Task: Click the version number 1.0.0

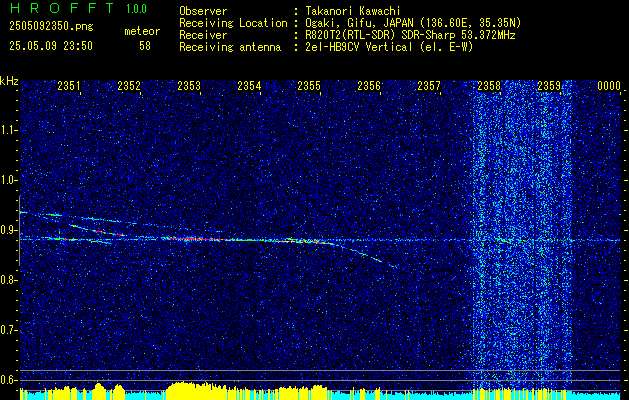Action: [136, 8]
